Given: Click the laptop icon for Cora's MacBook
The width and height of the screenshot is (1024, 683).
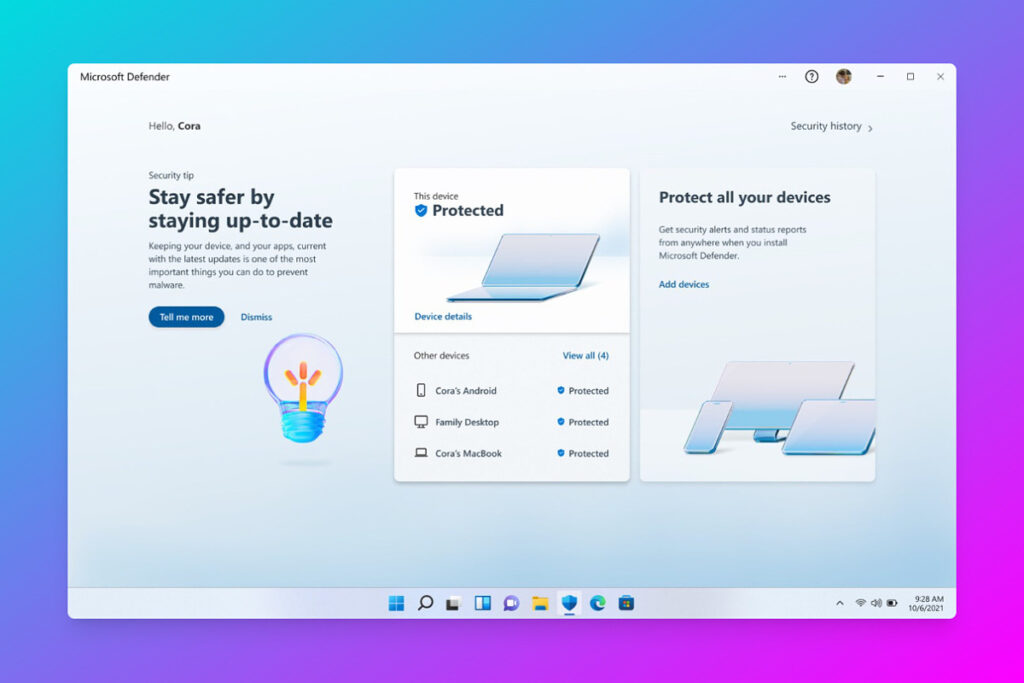Looking at the screenshot, I should 421,453.
